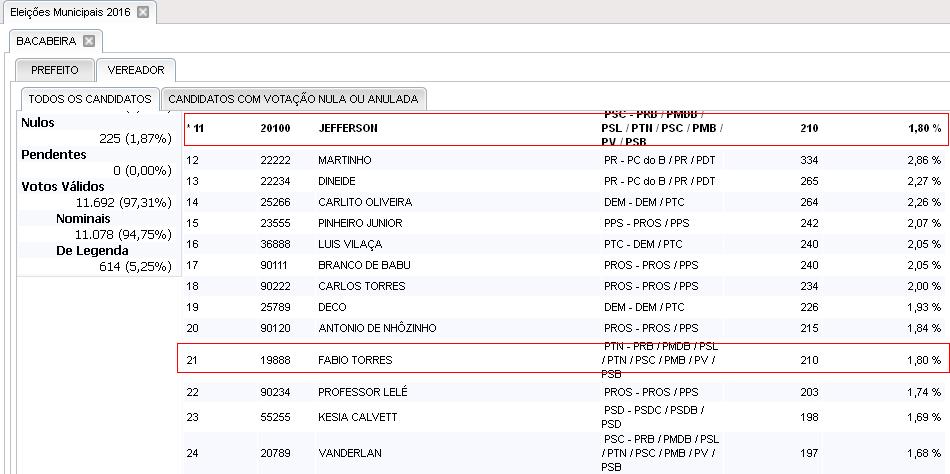Select the BACABEIRA municipality tab
The image size is (950, 474).
(x=46, y=41)
